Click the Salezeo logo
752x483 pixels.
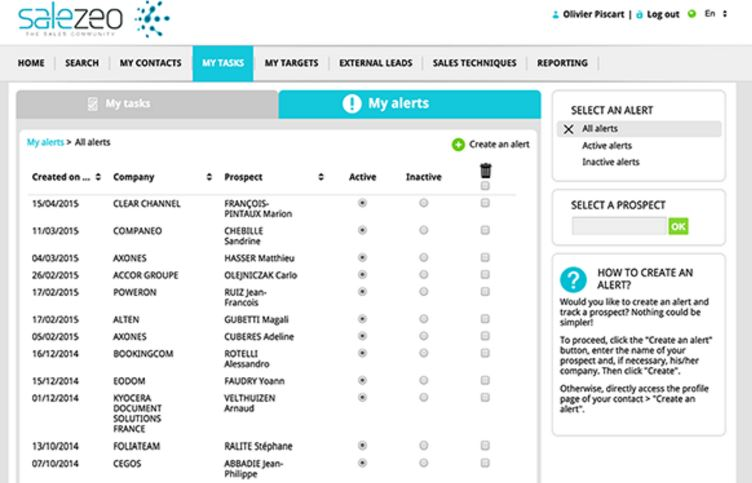(x=94, y=19)
